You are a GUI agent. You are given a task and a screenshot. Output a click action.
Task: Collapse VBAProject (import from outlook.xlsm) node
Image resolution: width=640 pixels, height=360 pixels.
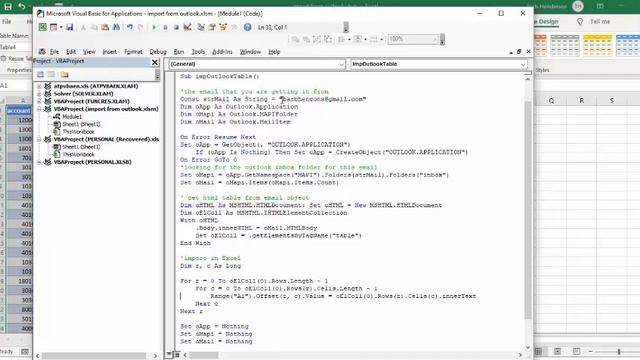[39, 109]
